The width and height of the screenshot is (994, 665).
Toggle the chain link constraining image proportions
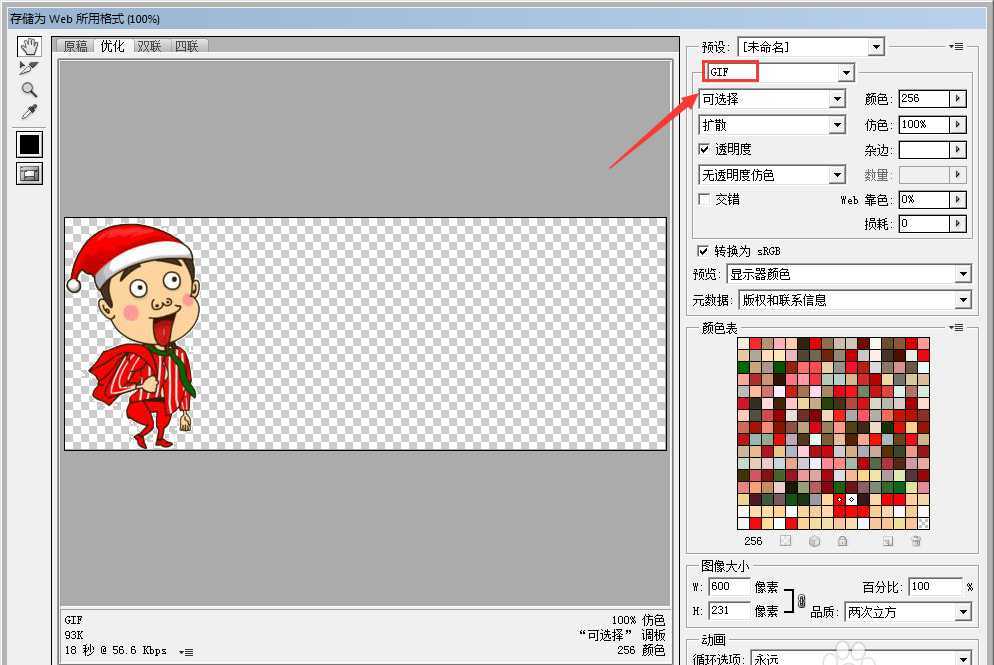(x=800, y=599)
